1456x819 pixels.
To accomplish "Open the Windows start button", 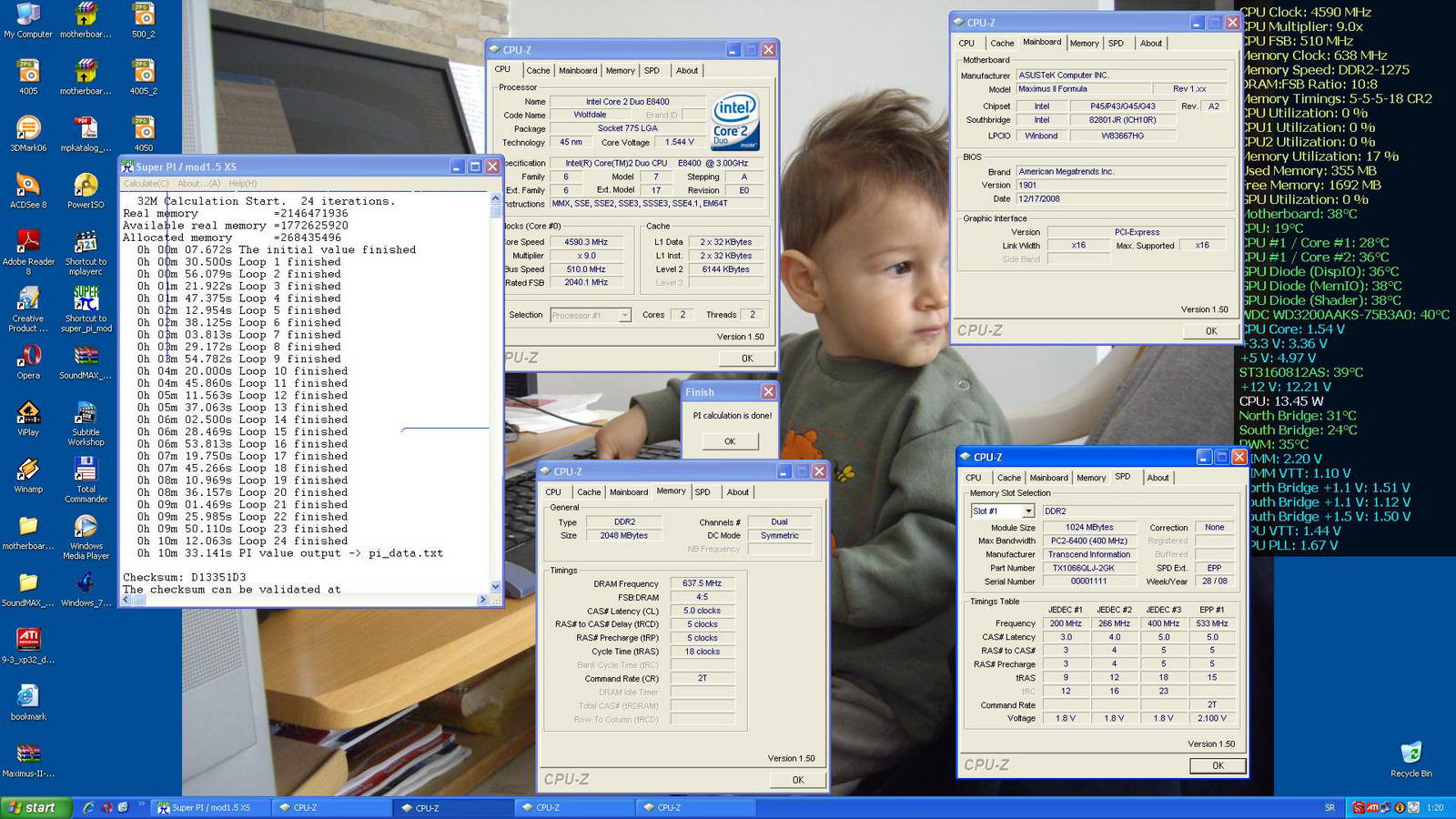I will 35,807.
